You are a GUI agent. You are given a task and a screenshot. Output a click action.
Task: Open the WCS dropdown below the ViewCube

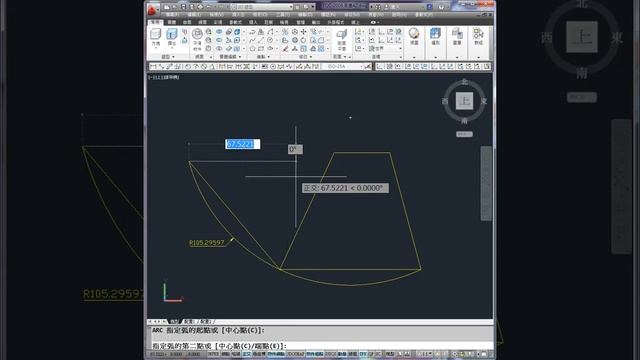[464, 134]
